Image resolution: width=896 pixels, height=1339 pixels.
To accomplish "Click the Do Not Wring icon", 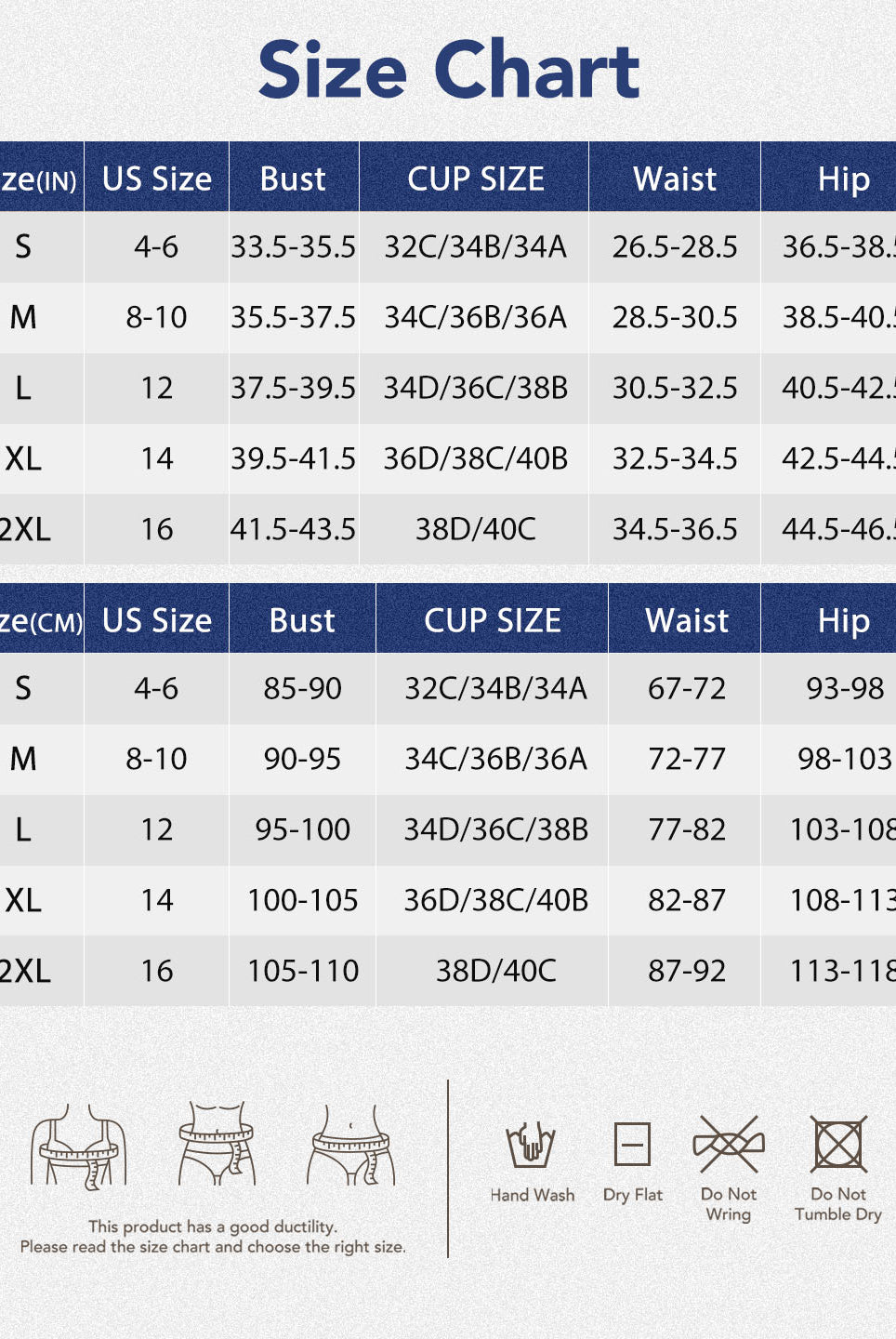I will point(729,1144).
